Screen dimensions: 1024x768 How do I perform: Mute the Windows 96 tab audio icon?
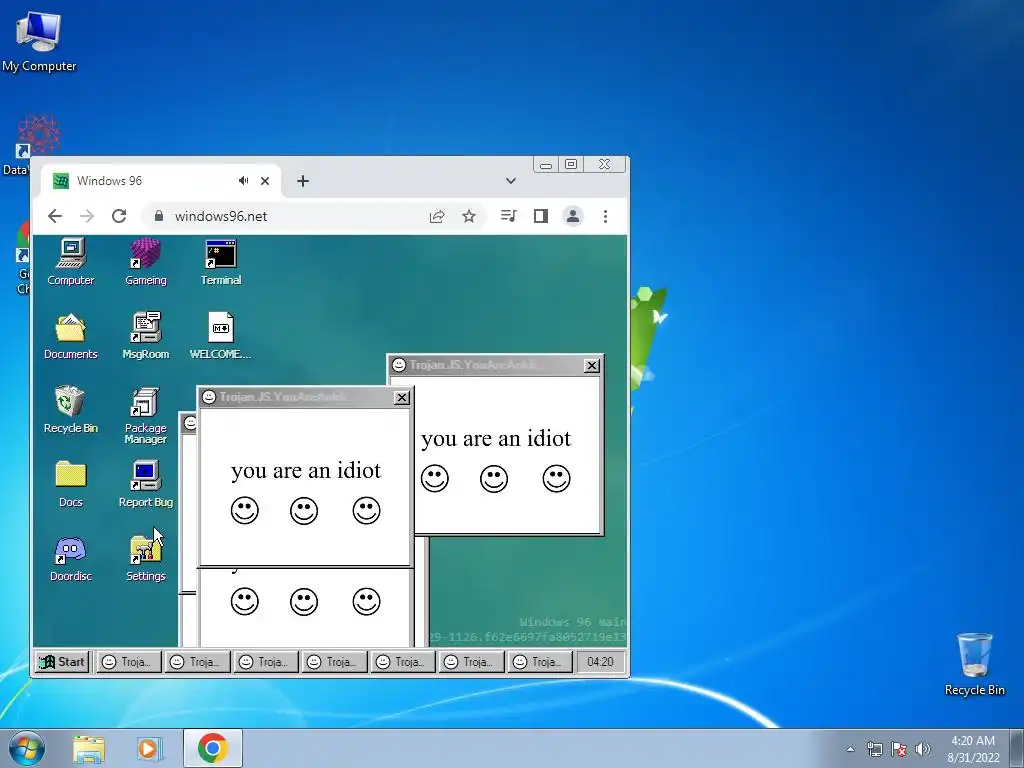244,181
